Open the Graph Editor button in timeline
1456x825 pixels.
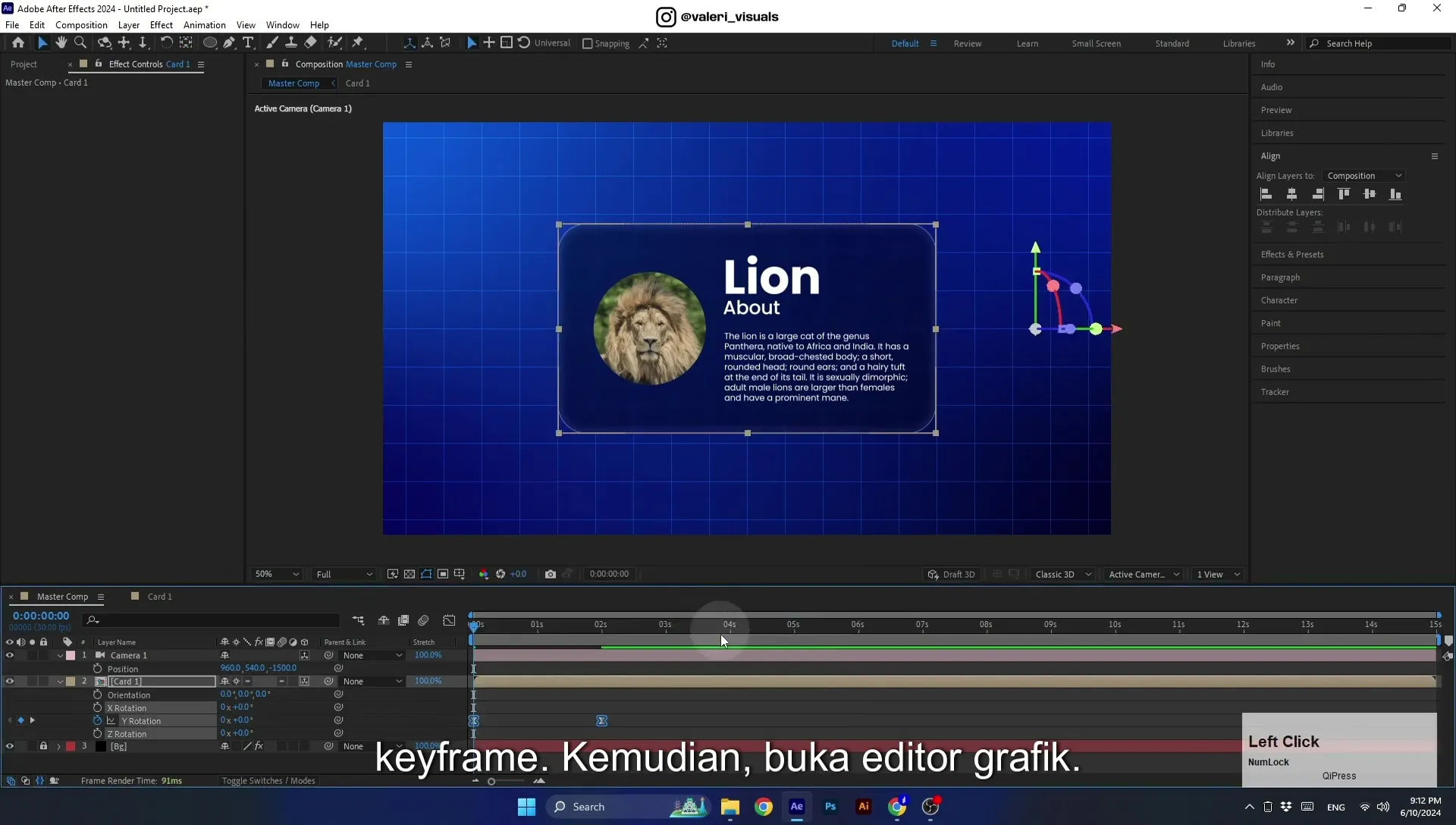point(449,620)
